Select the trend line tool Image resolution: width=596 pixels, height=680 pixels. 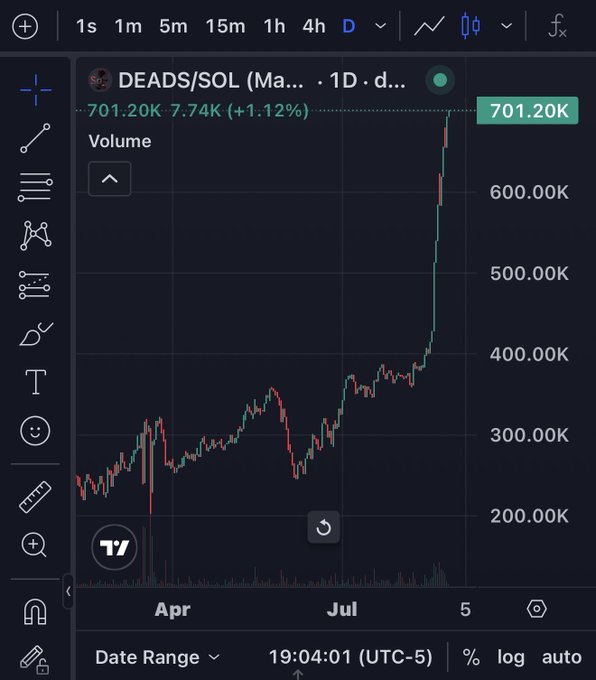[x=36, y=138]
